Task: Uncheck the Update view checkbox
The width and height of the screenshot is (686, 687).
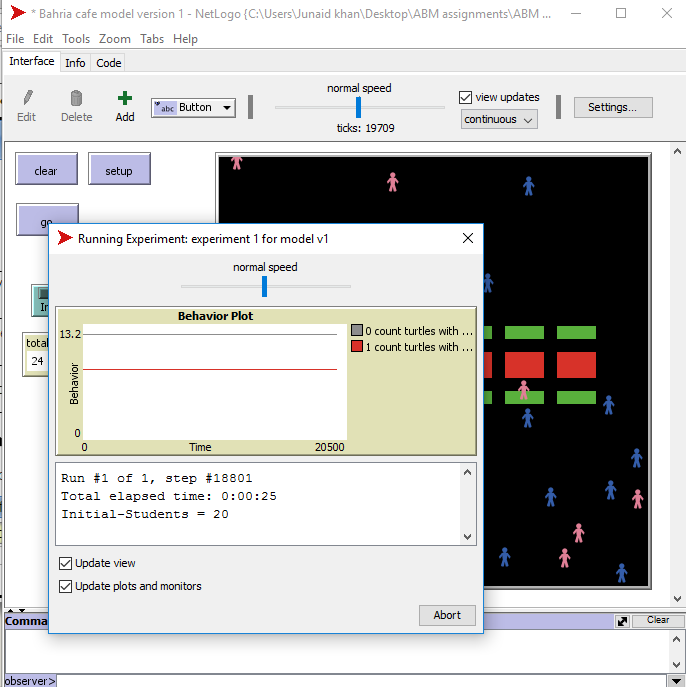Action: (66, 563)
